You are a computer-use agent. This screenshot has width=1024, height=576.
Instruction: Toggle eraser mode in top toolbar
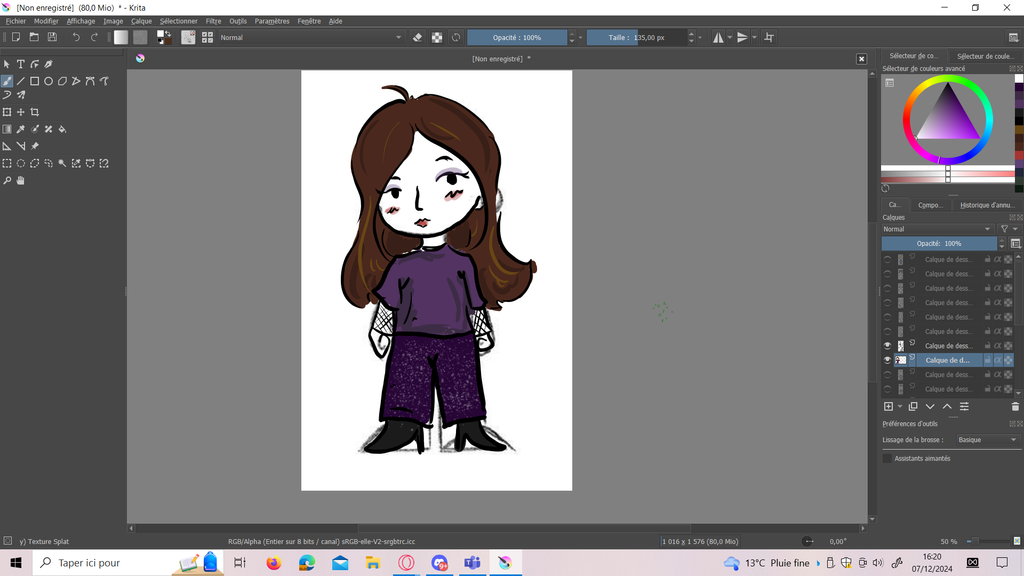(x=418, y=38)
